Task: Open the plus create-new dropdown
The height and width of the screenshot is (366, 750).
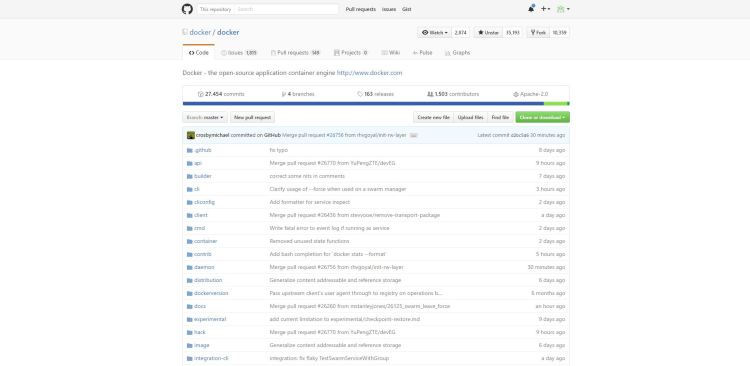Action: [545, 9]
